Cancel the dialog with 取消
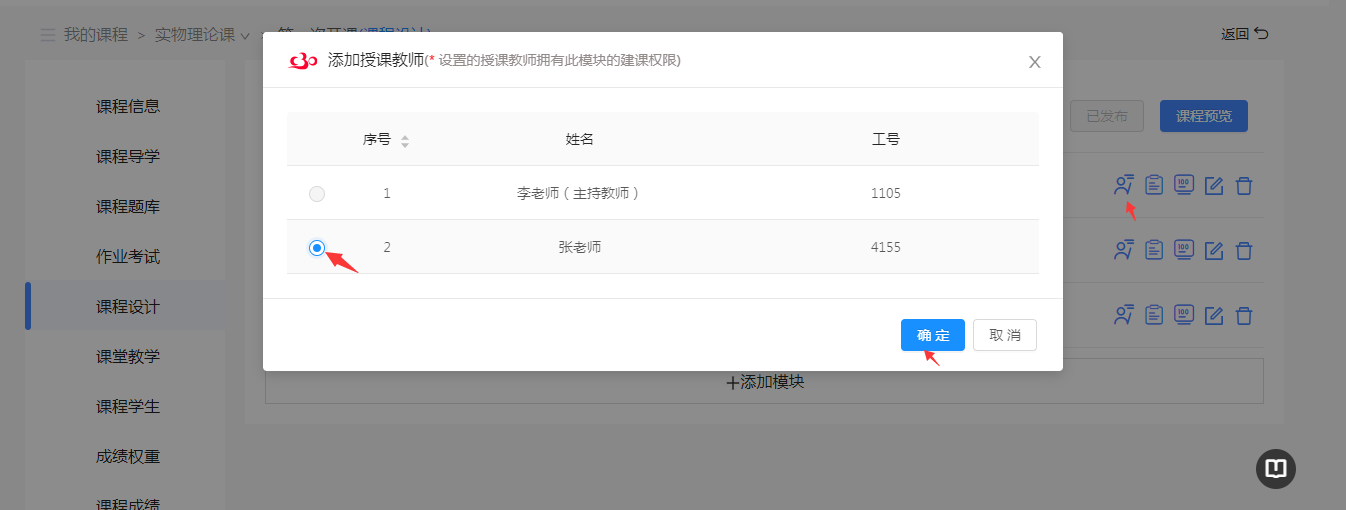This screenshot has height=510, width=1346. pos(1005,335)
